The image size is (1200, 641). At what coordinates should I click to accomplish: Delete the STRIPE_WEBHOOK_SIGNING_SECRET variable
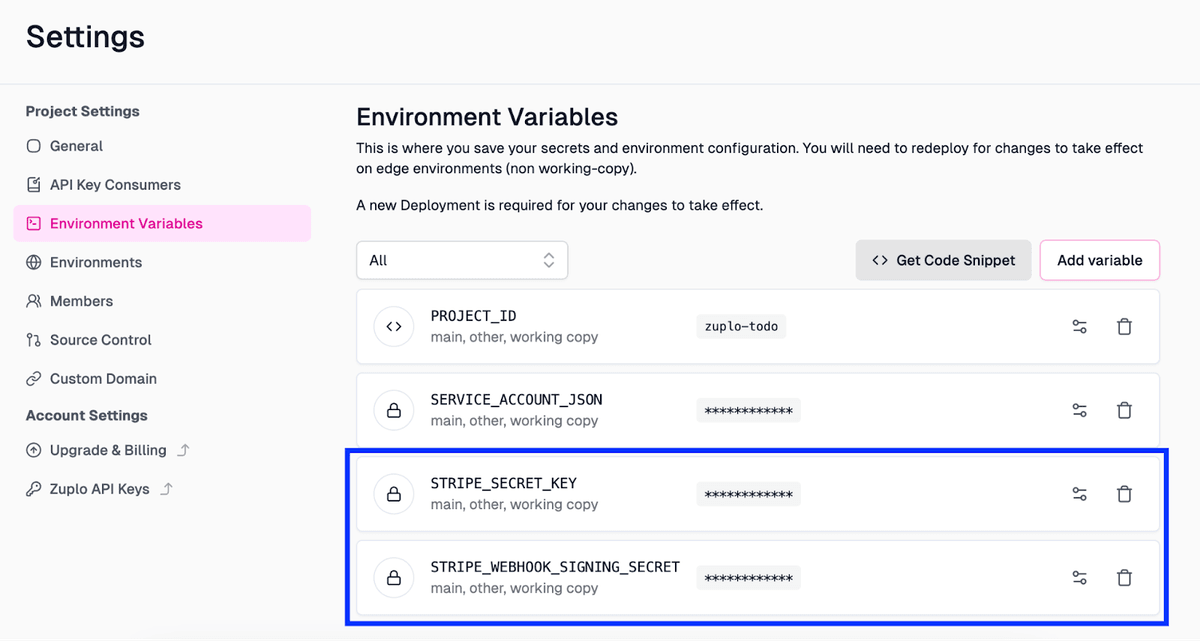tap(1124, 577)
